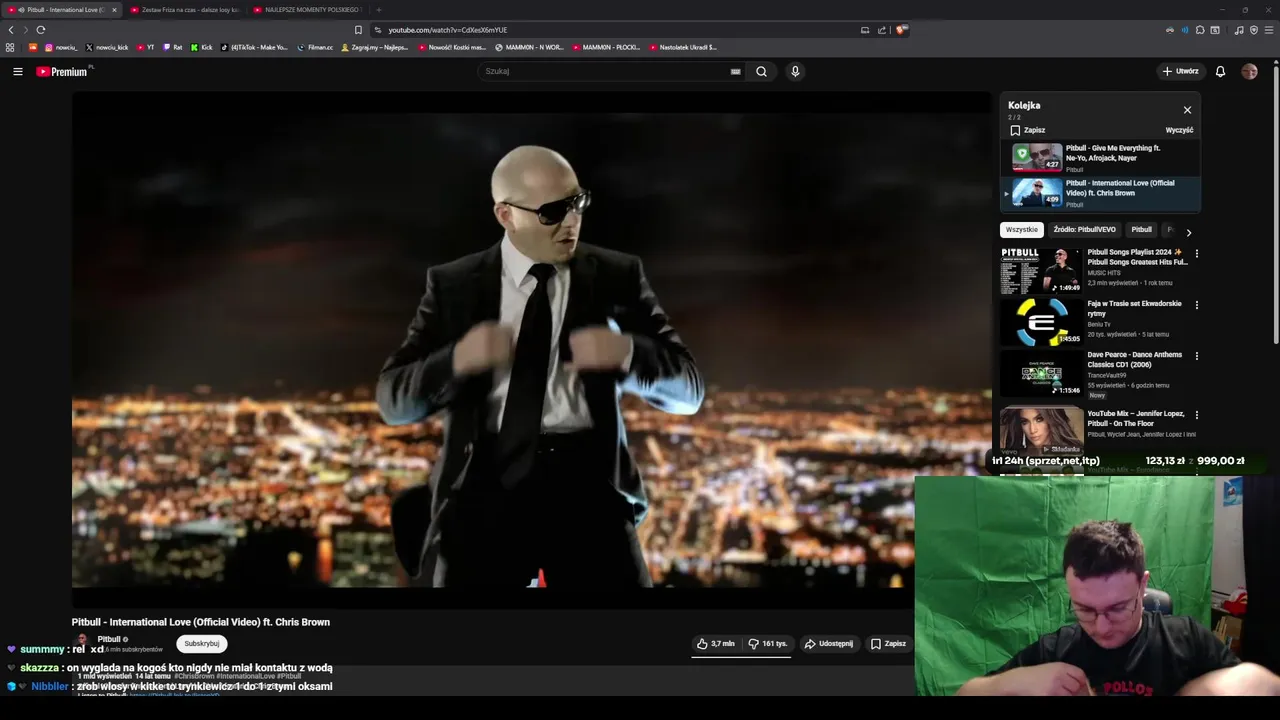Open the Nastolatek Ukradł bookmark
Viewport: 1280px width, 720px height.
[x=683, y=47]
